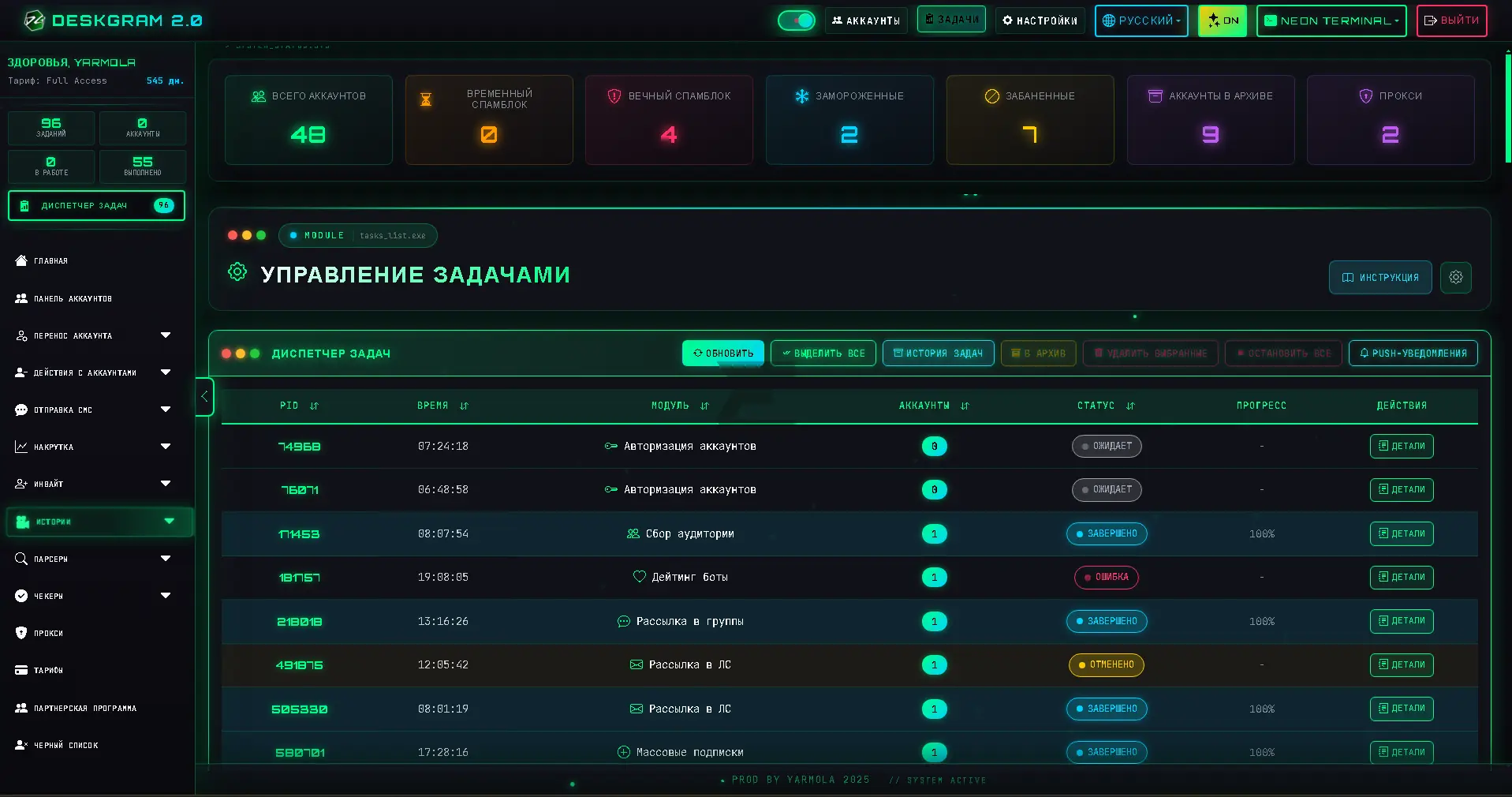Screen dimensions: 1512x797
Task: Click the 55 выполнено stat tile
Action: click(143, 167)
